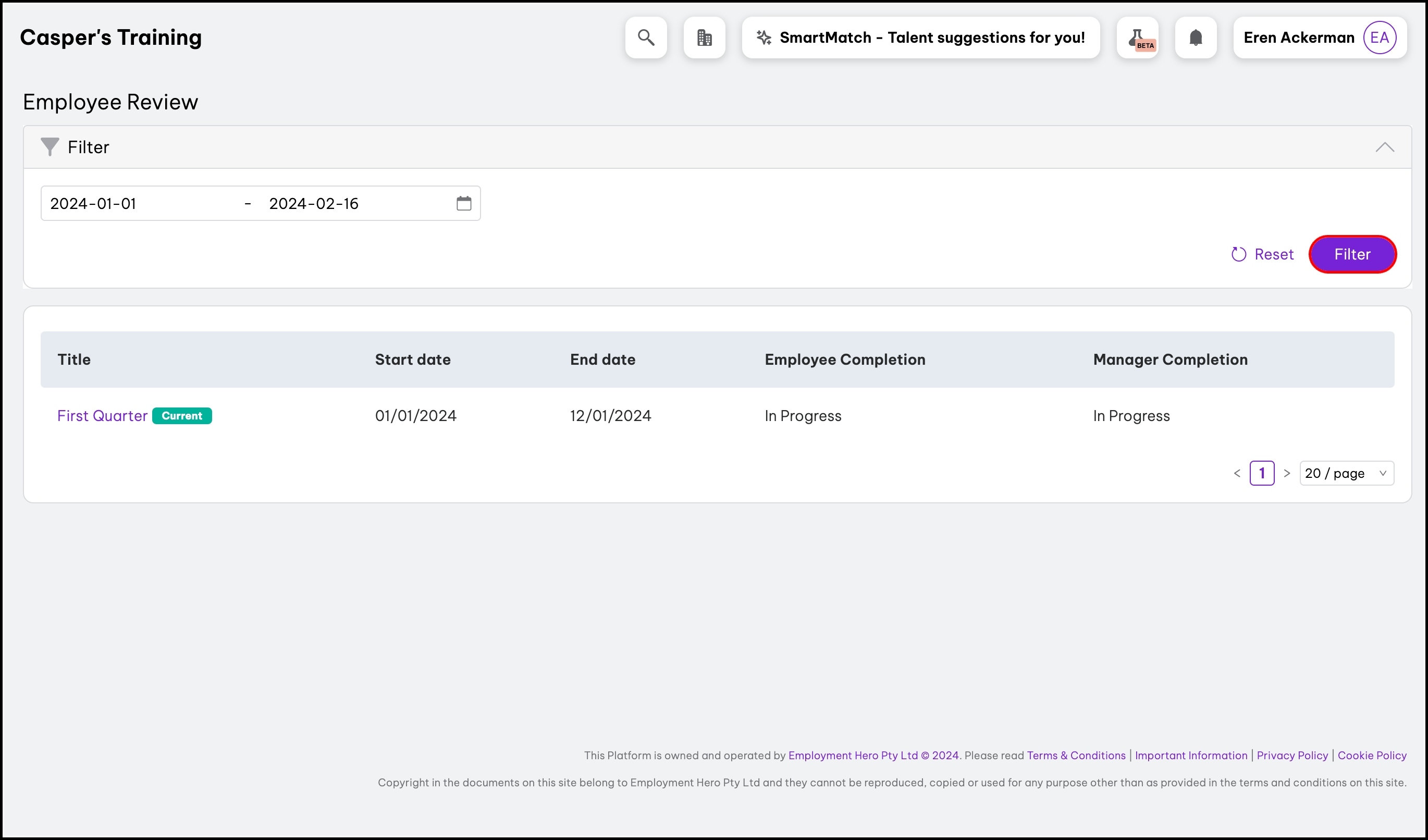Select page 1 in pagination
This screenshot has width=1428, height=840.
click(x=1262, y=473)
